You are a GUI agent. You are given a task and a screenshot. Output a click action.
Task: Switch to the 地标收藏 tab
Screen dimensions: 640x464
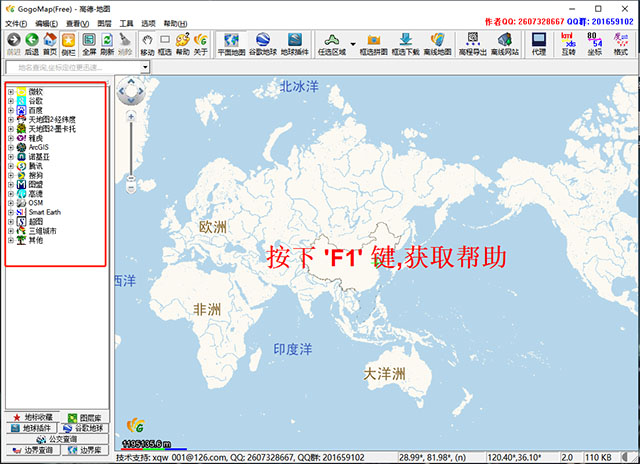click(33, 417)
